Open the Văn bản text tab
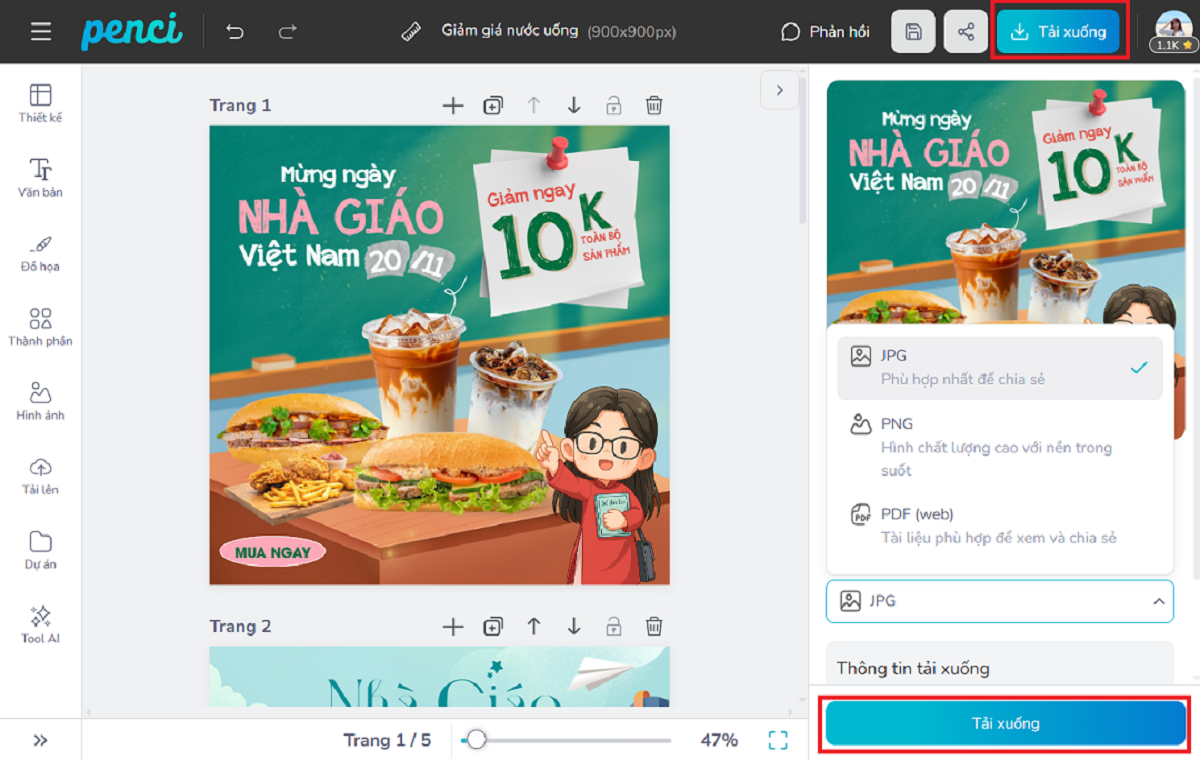 [x=40, y=178]
